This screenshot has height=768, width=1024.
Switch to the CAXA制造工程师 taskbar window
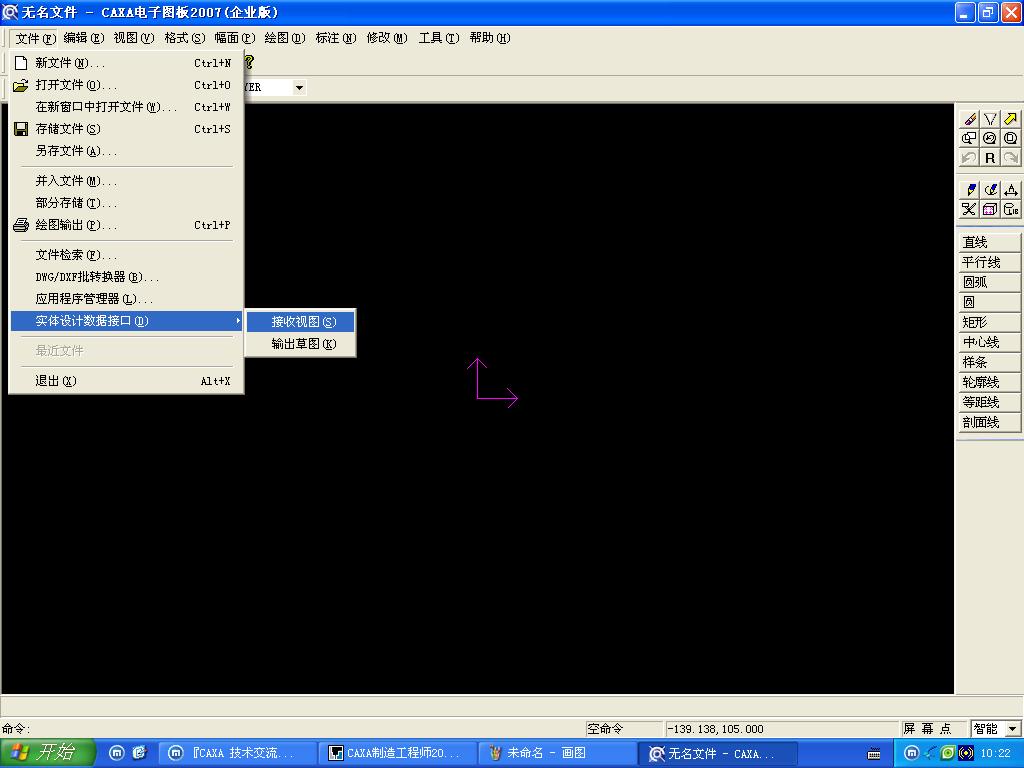398,754
